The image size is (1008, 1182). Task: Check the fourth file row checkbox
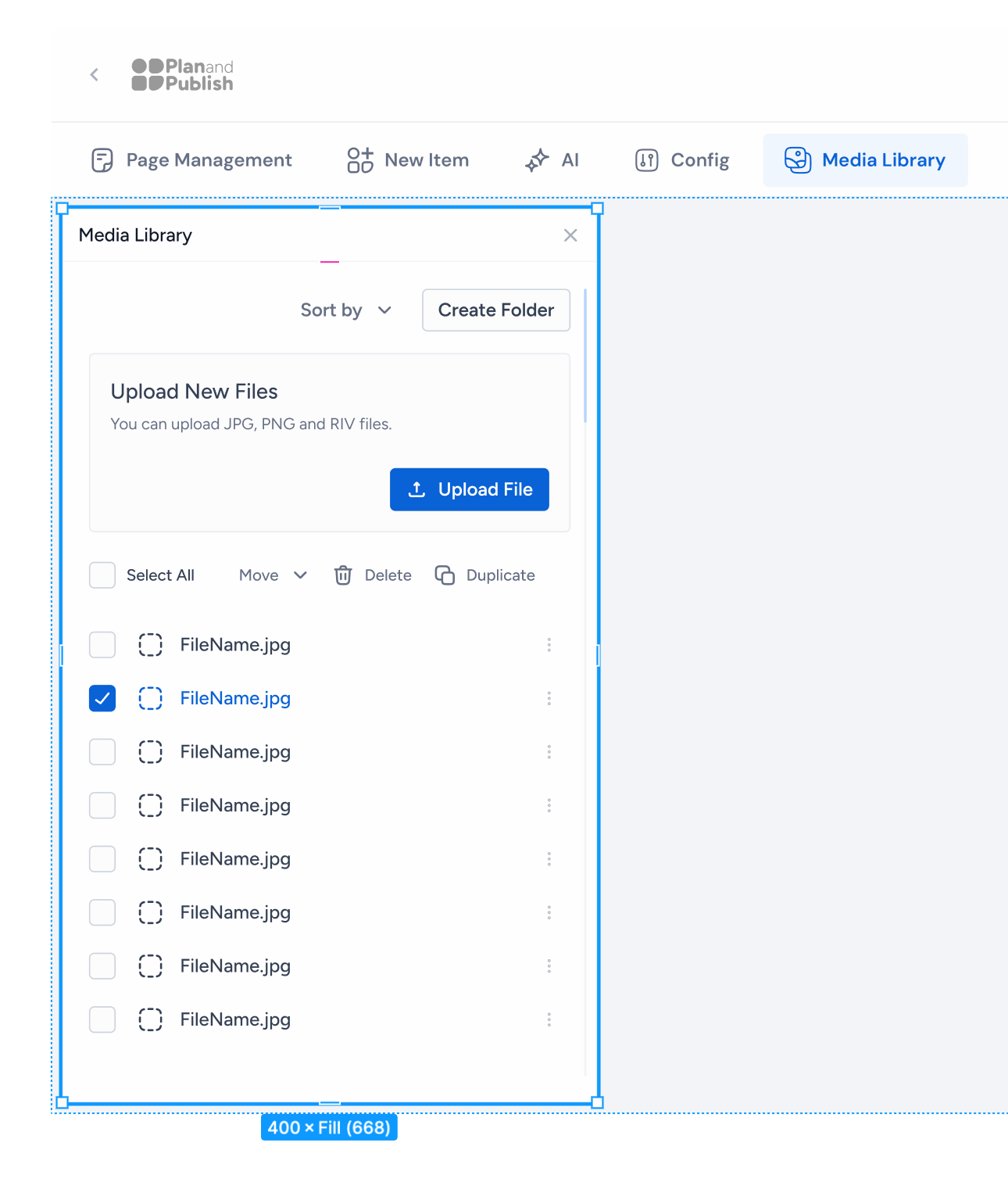[102, 805]
